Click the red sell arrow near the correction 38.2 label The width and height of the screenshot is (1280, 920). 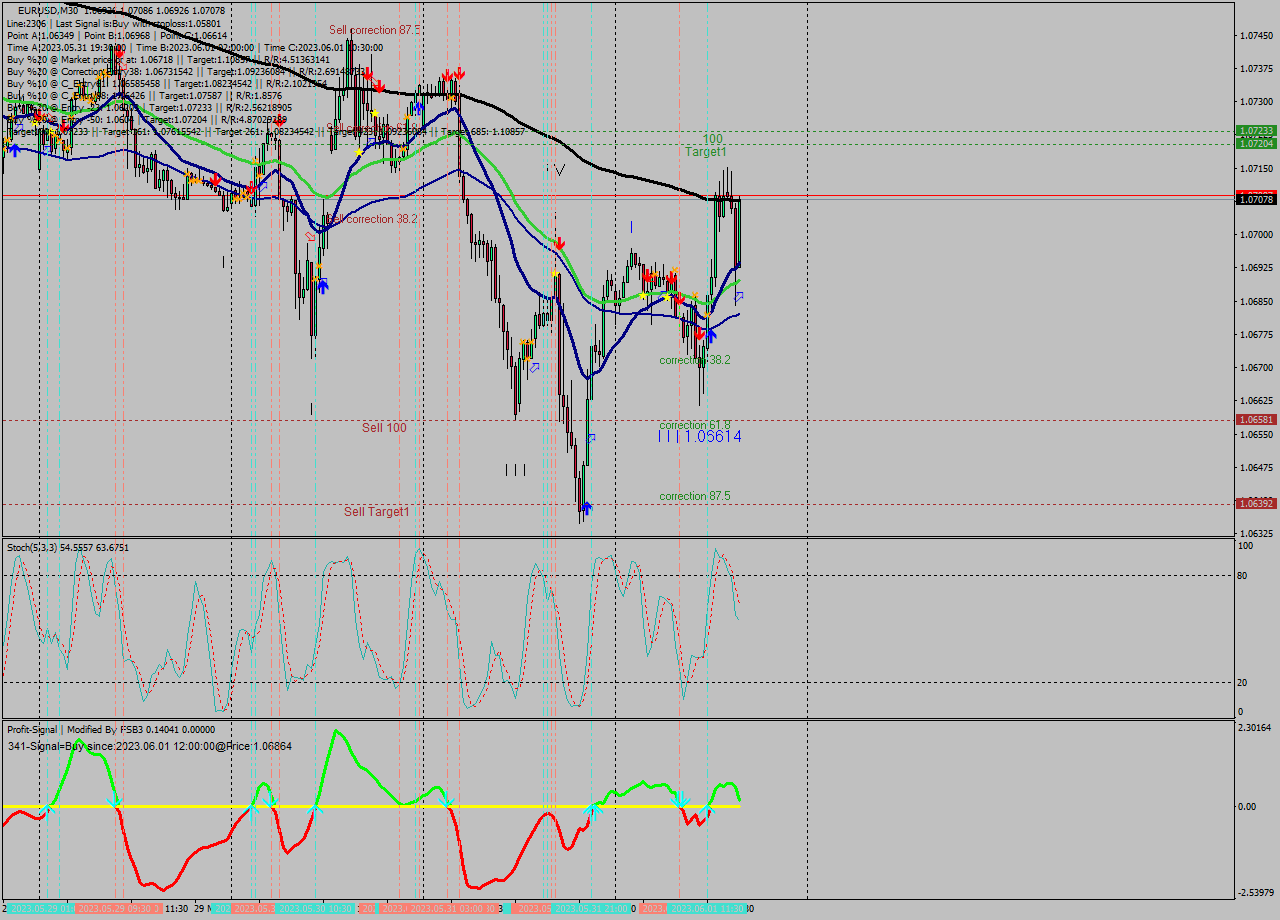pyautogui.click(x=699, y=333)
